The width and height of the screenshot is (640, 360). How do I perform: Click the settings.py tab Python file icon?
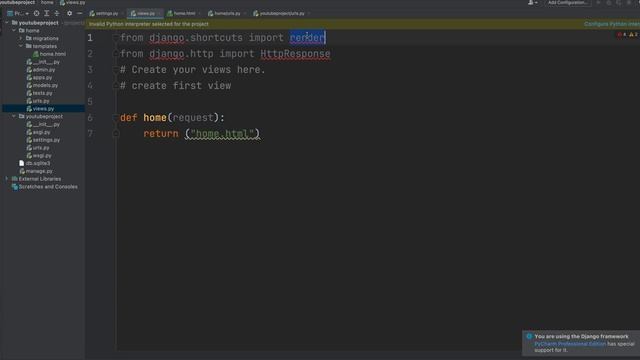click(92, 13)
